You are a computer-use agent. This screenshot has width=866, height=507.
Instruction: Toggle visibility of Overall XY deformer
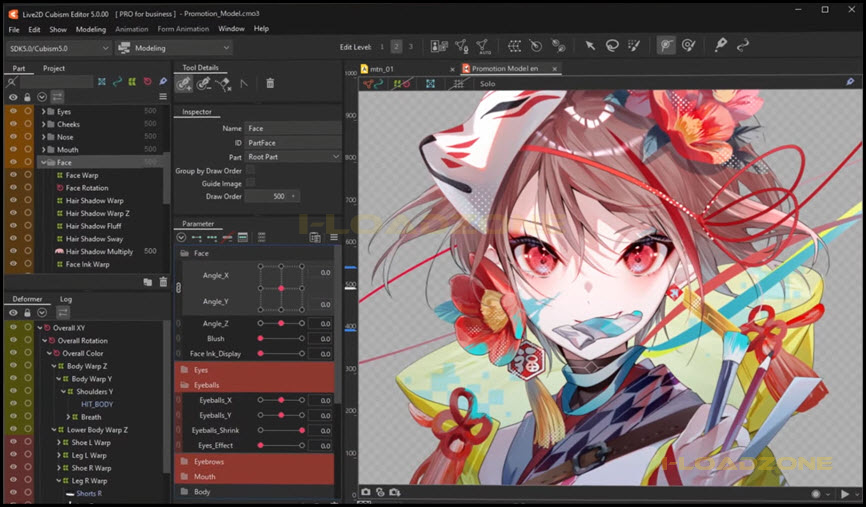pos(13,328)
